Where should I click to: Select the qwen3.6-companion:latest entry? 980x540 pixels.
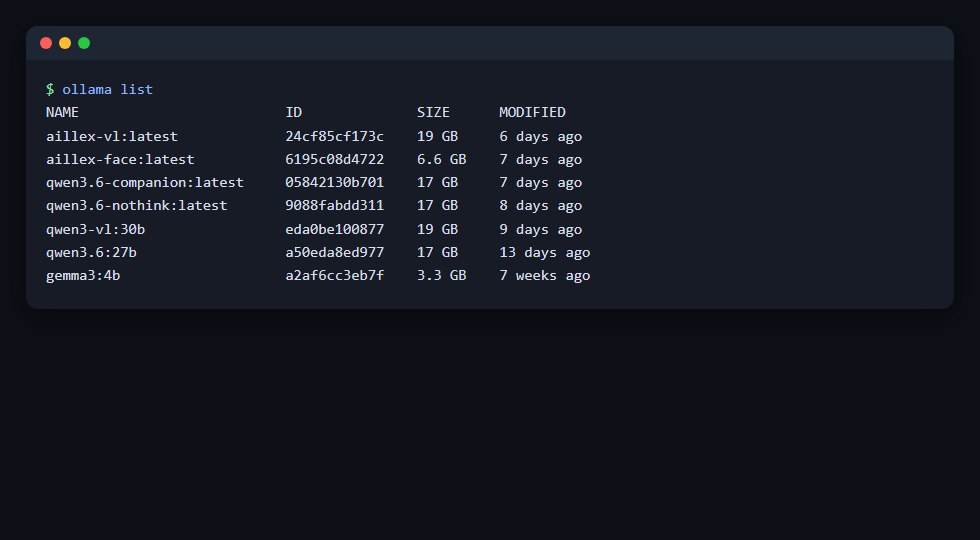click(x=145, y=182)
